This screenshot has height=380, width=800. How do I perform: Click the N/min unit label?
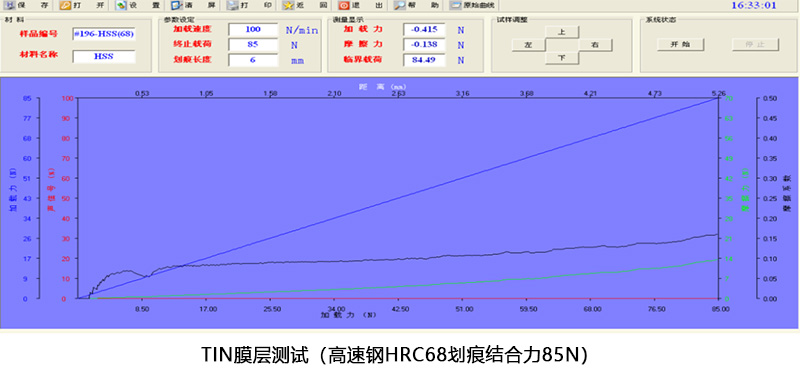pos(302,30)
